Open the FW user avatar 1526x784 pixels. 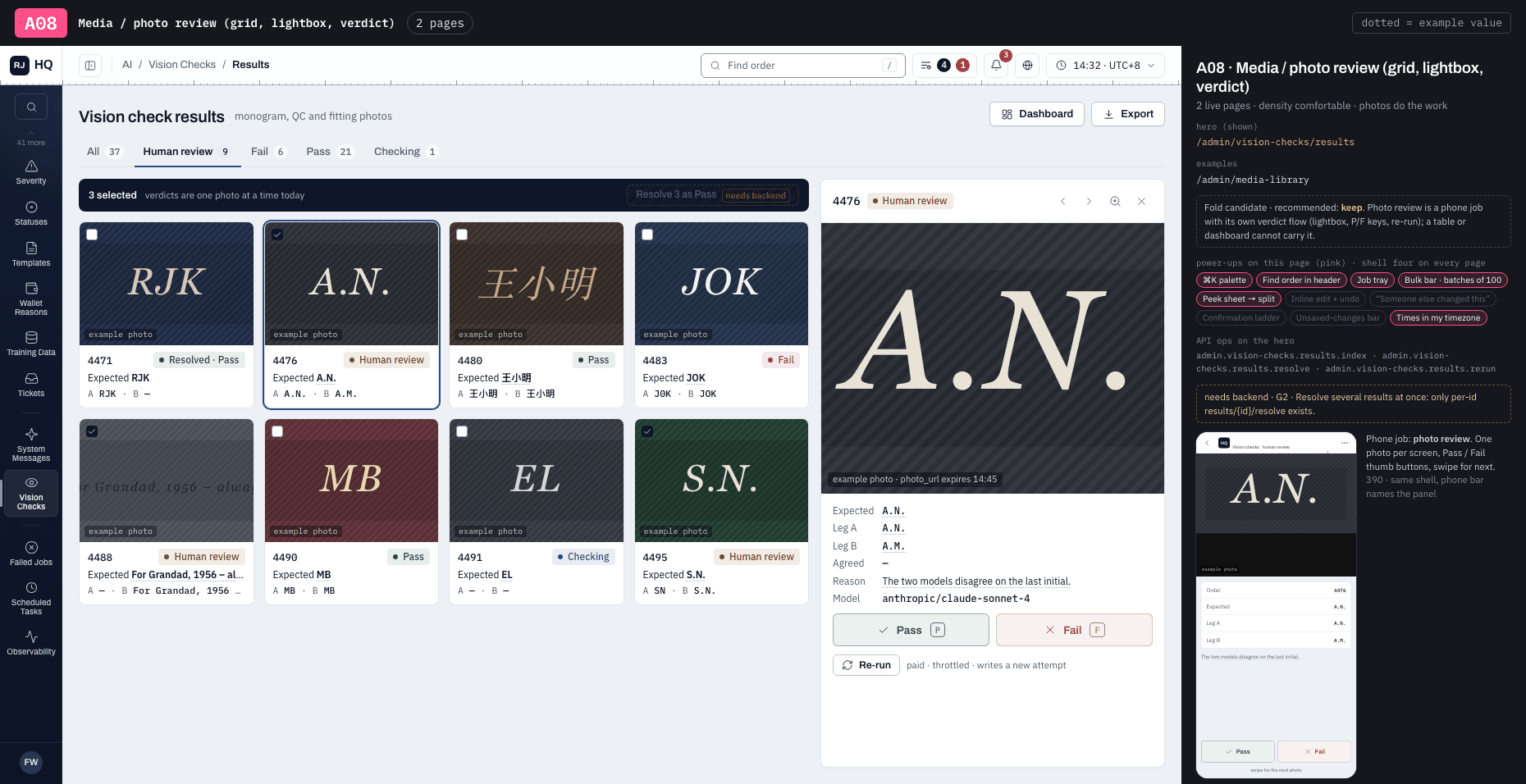coord(31,762)
